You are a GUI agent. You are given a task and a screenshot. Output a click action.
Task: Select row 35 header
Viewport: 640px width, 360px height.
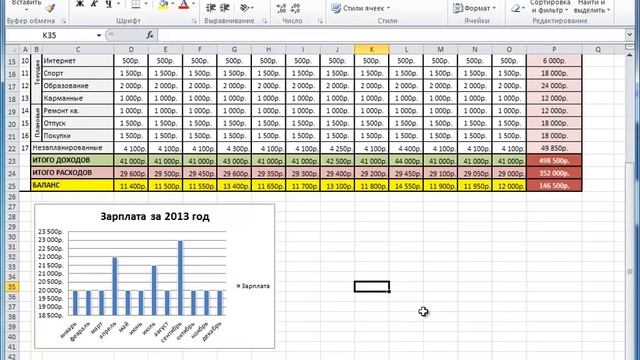(x=12, y=287)
